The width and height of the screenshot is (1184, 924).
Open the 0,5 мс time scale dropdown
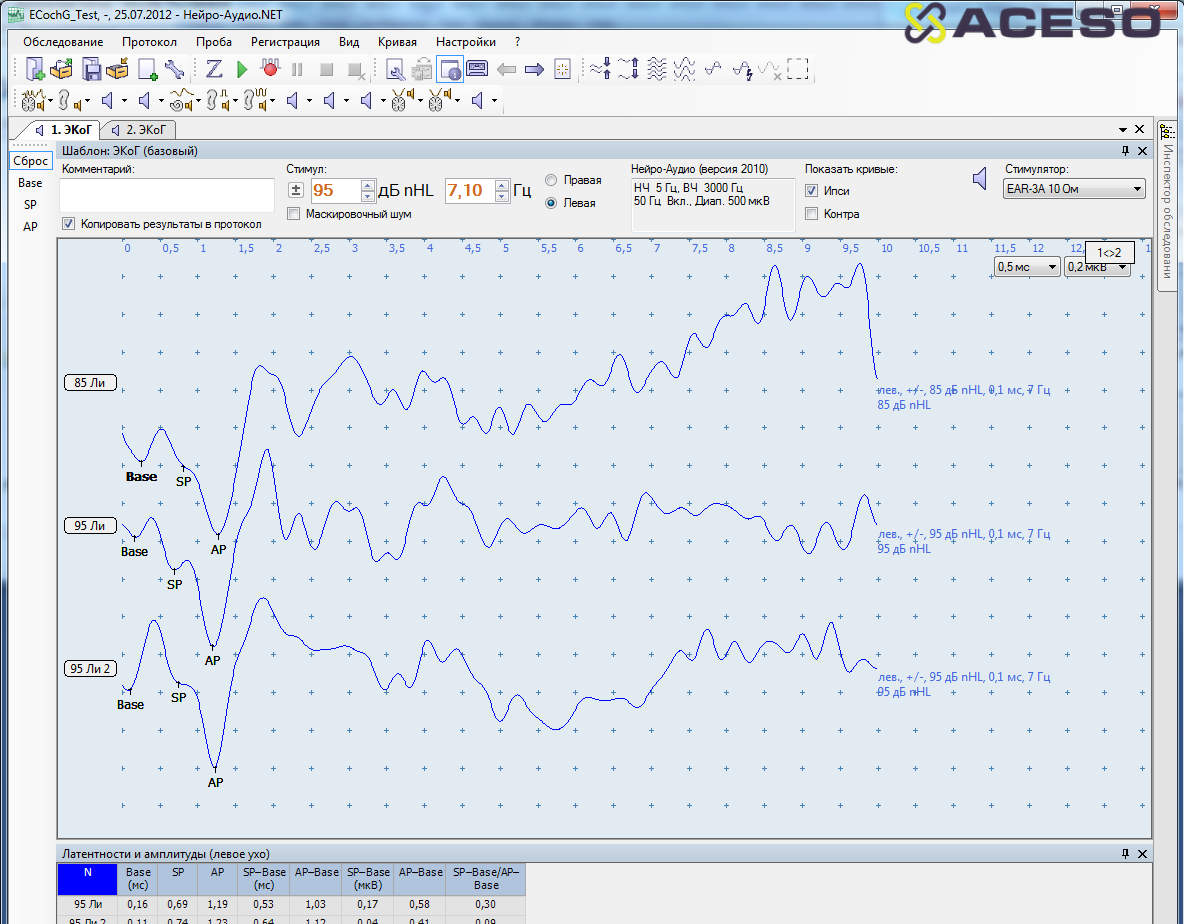tap(1027, 267)
